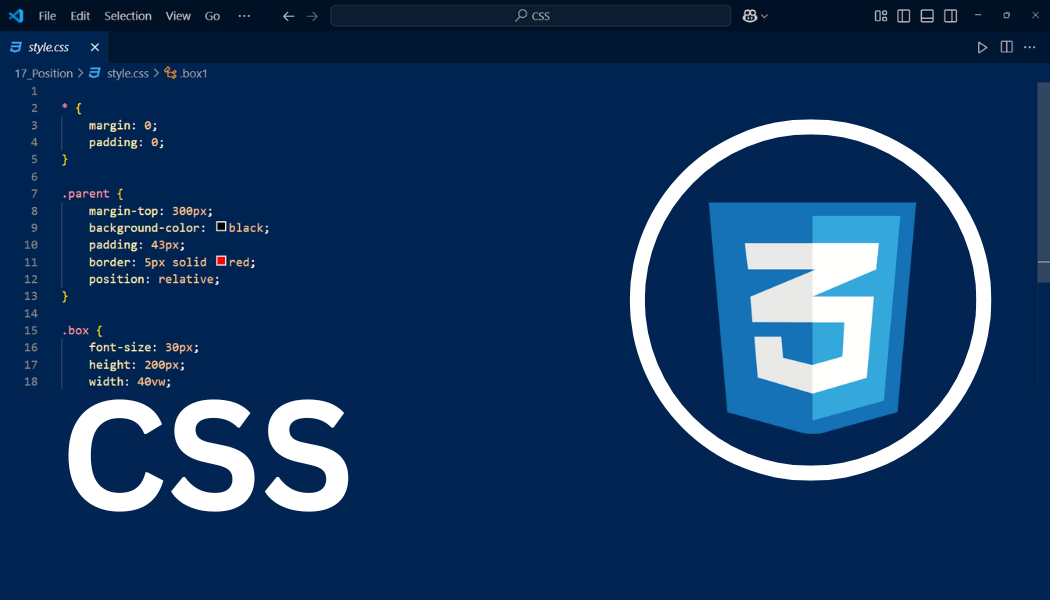The width and height of the screenshot is (1050, 600).
Task: Open the Edit menu
Action: point(80,15)
